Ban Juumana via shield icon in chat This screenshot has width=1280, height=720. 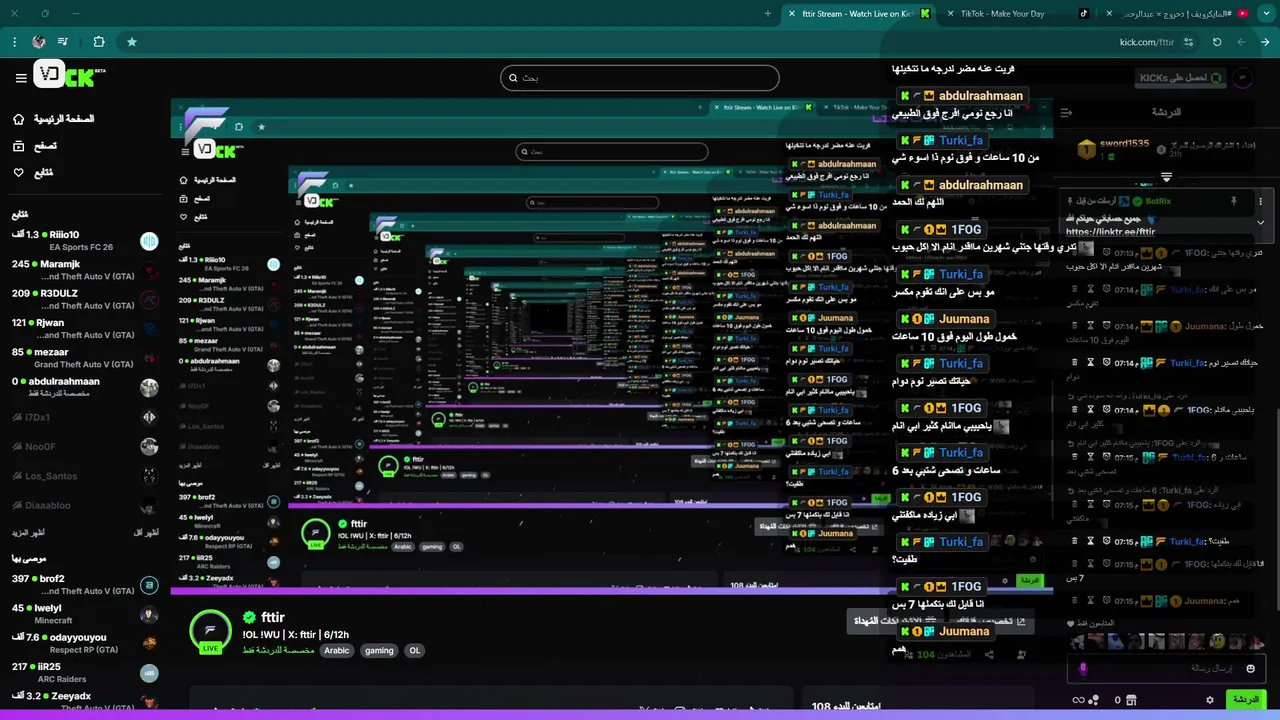point(1105,601)
